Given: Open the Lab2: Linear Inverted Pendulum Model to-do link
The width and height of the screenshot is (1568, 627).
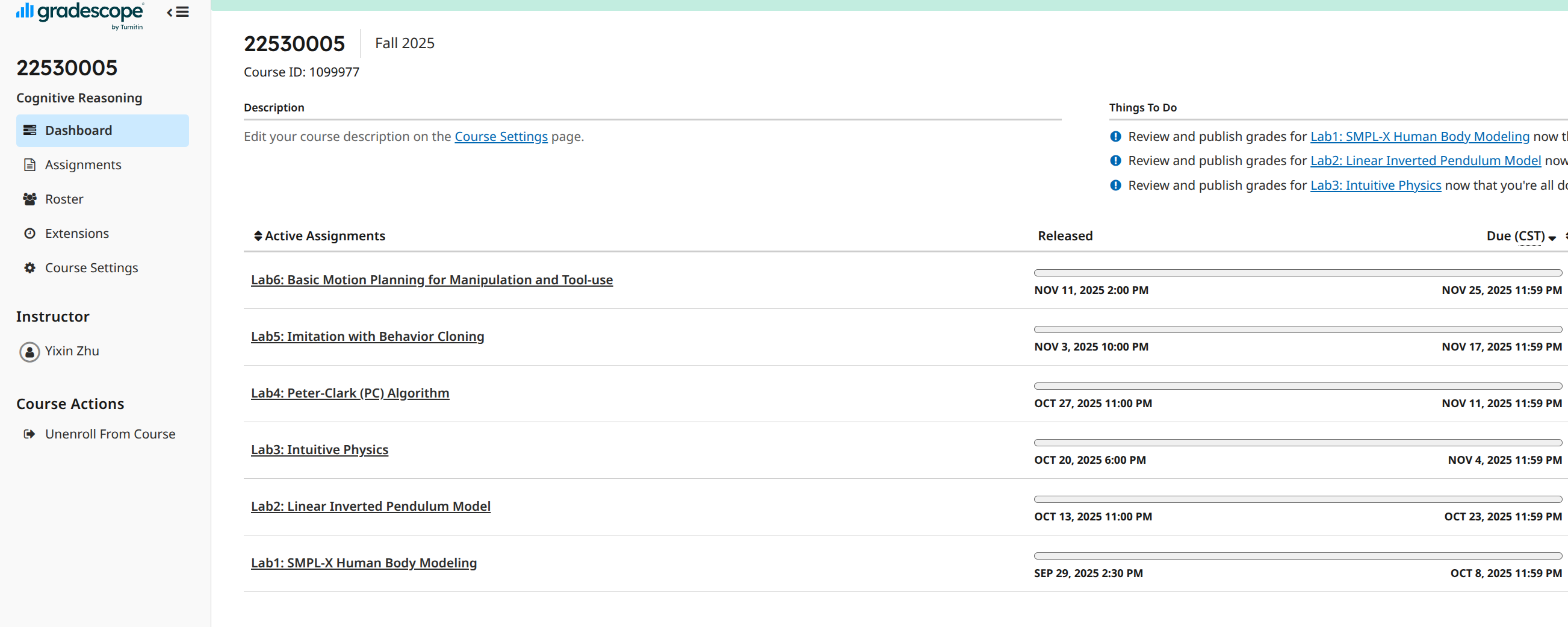Looking at the screenshot, I should (x=1425, y=161).
